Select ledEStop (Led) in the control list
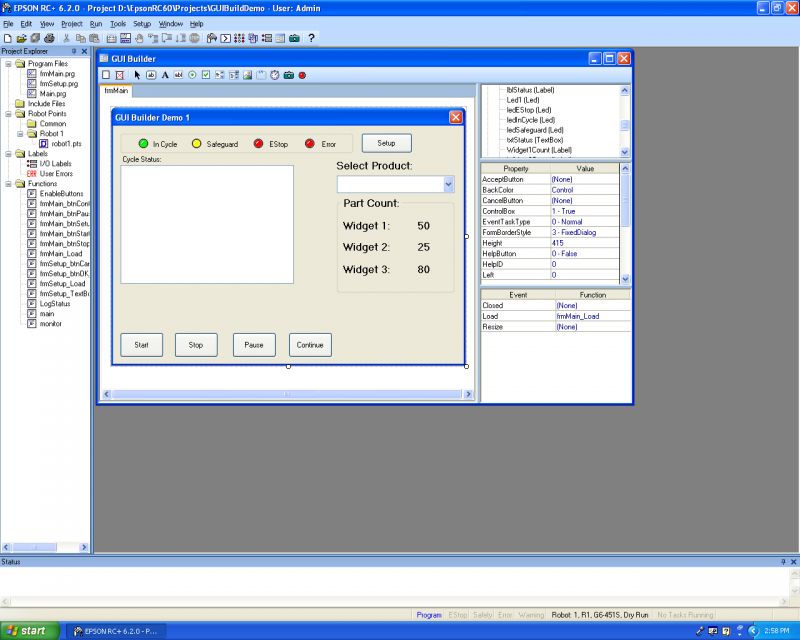Screen dimensions: 800x640 click(x=529, y=110)
